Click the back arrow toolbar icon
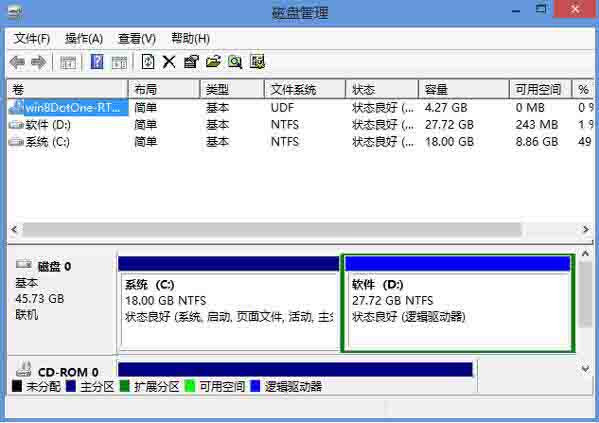This screenshot has width=599, height=423. [18, 62]
